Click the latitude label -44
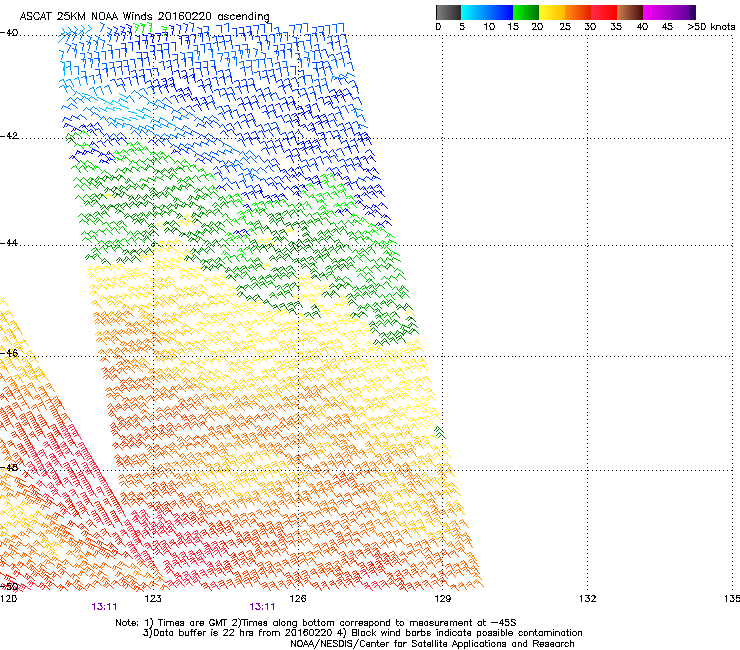740x650 pixels. pos(9,243)
